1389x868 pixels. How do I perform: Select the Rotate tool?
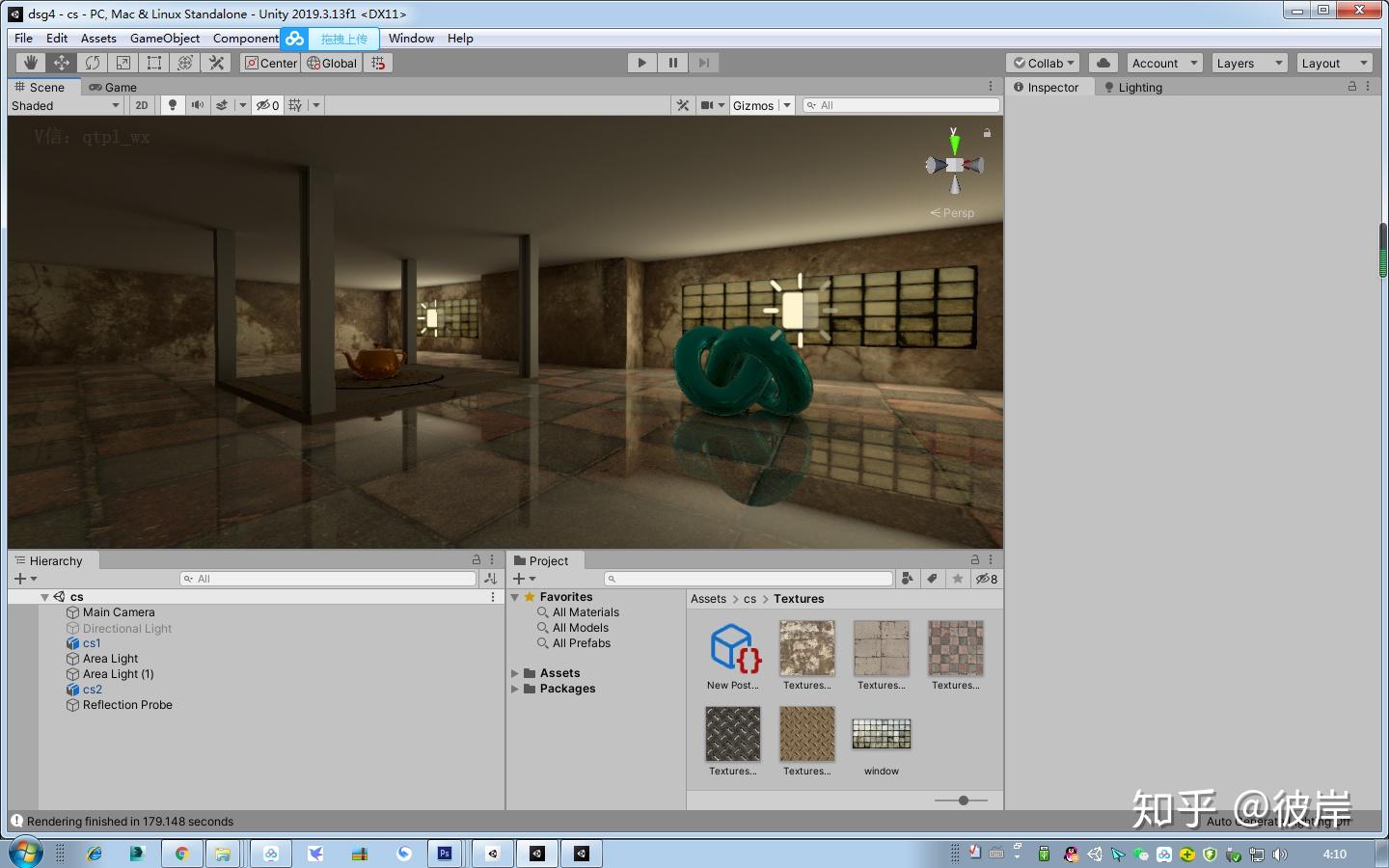[x=92, y=62]
